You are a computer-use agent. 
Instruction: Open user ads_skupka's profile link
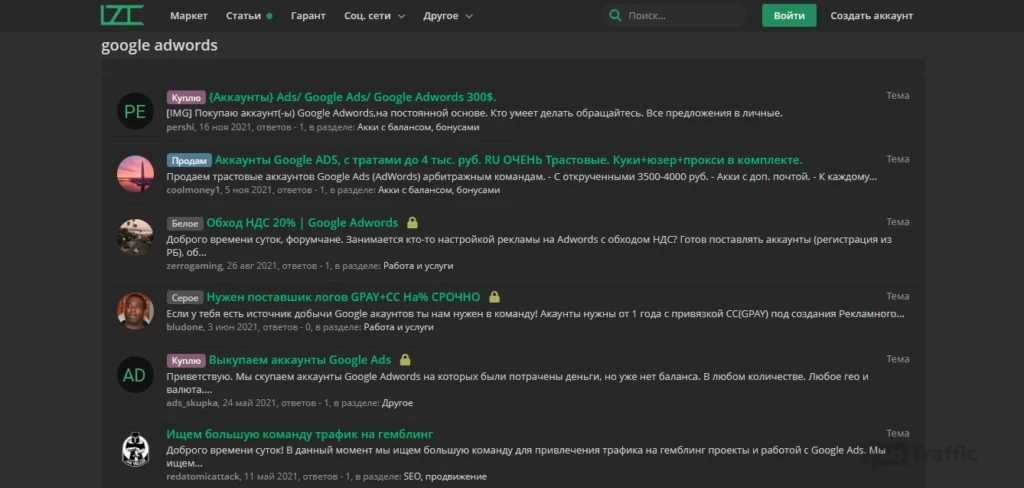[x=192, y=403]
